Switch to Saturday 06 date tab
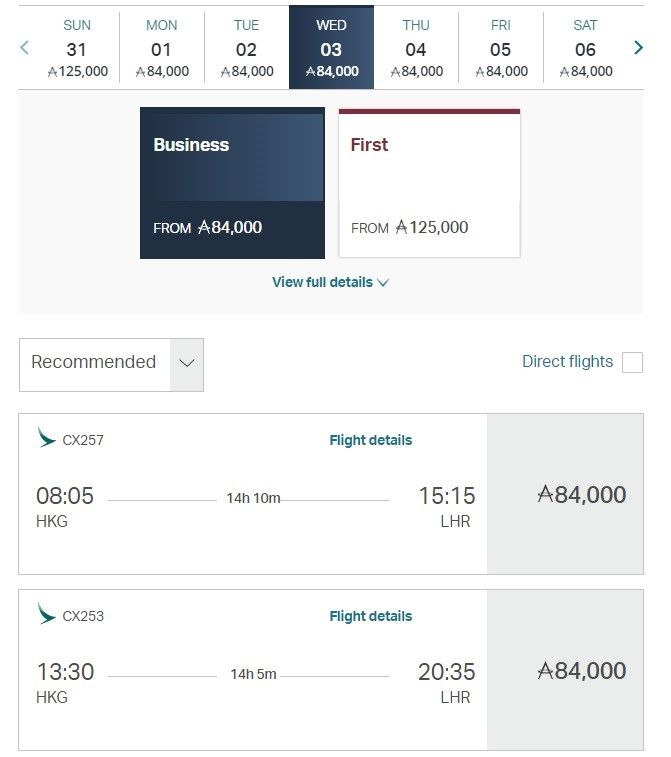 pyautogui.click(x=585, y=48)
